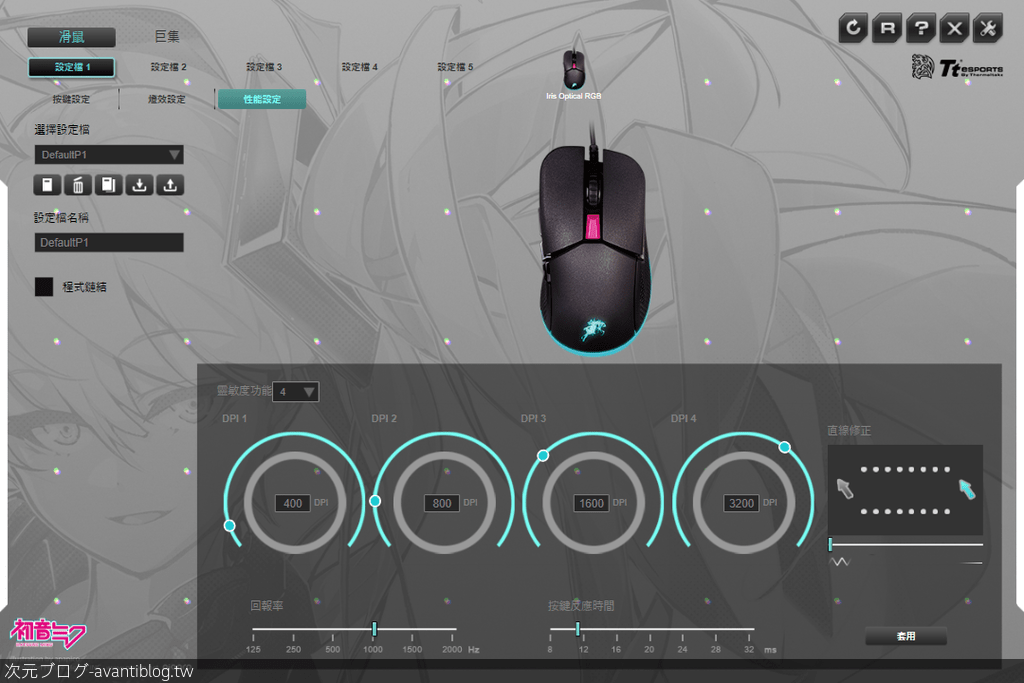Click the 1500 Hz polling rate label
This screenshot has width=1024, height=683.
tap(412, 650)
